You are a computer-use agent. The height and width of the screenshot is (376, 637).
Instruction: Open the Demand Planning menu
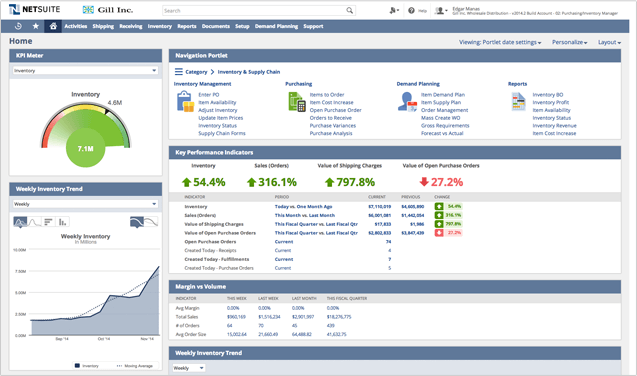coord(276,26)
